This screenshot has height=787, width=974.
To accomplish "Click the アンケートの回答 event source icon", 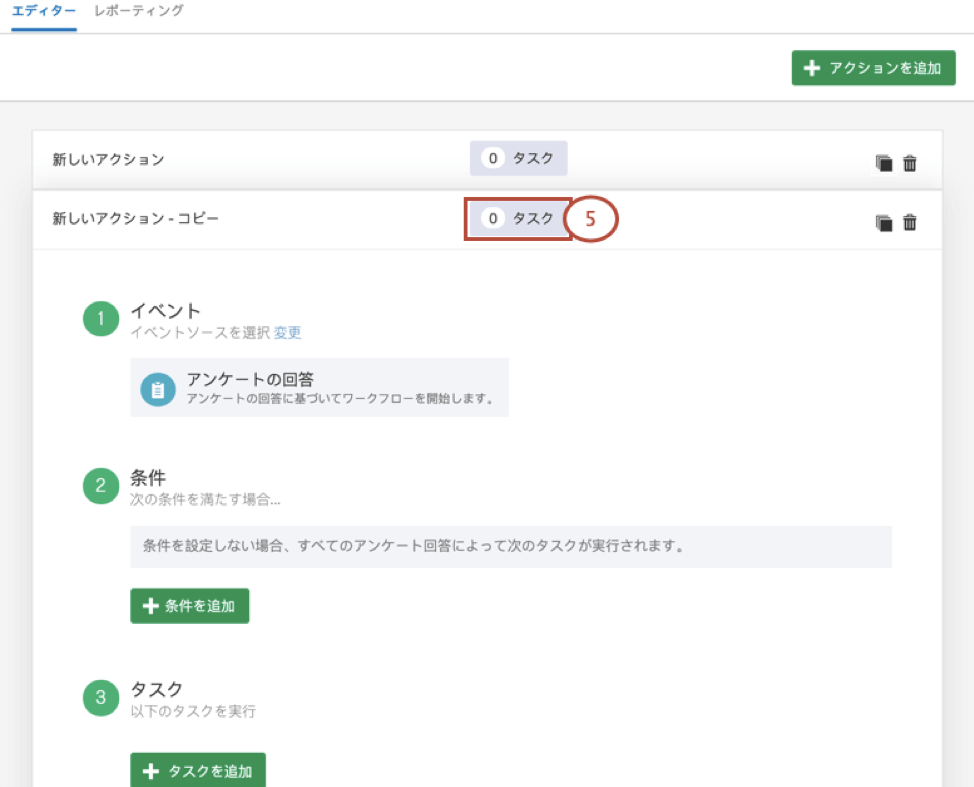I will pos(157,387).
